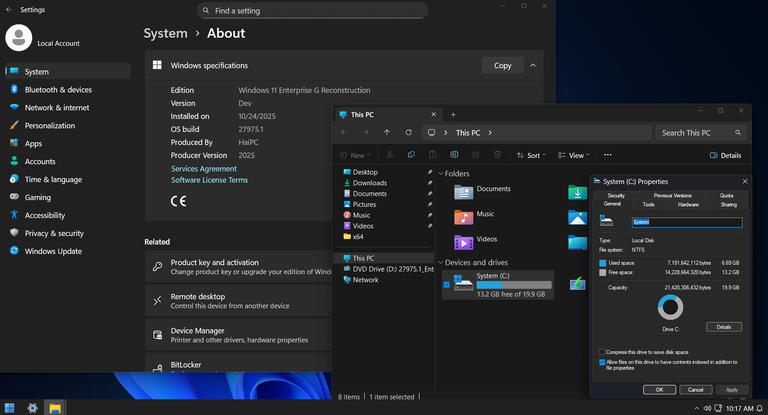
Task: Open the View dropdown in Explorer
Action: 574,155
